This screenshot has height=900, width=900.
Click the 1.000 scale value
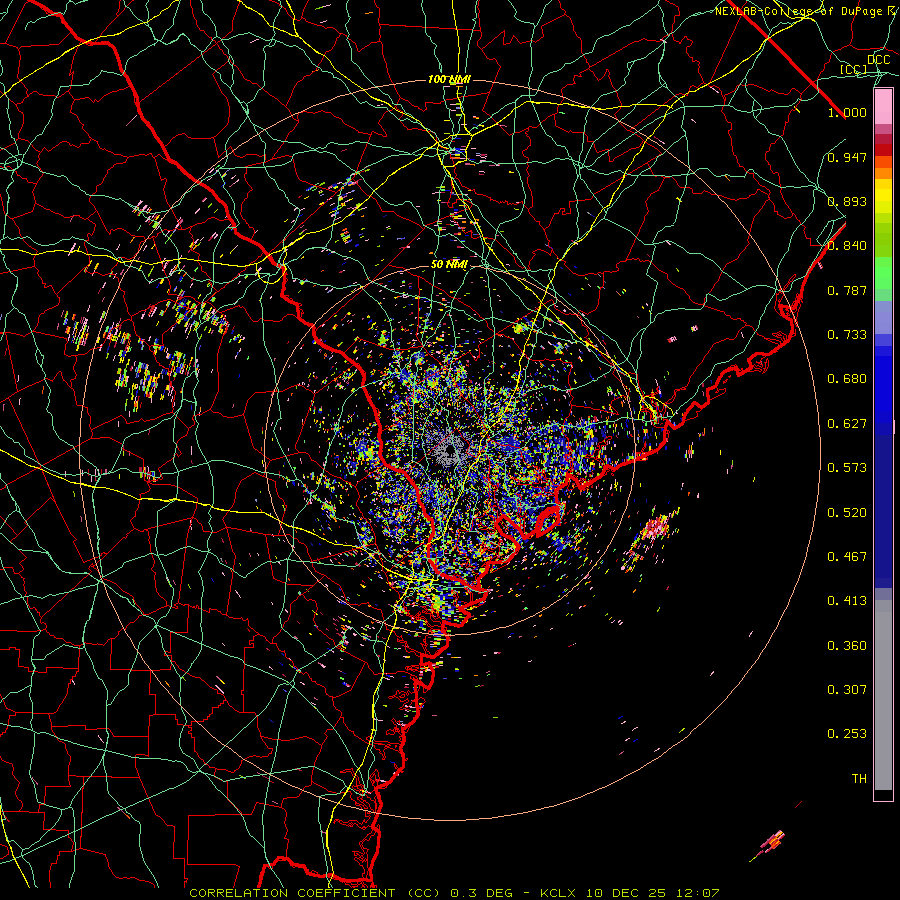point(847,112)
